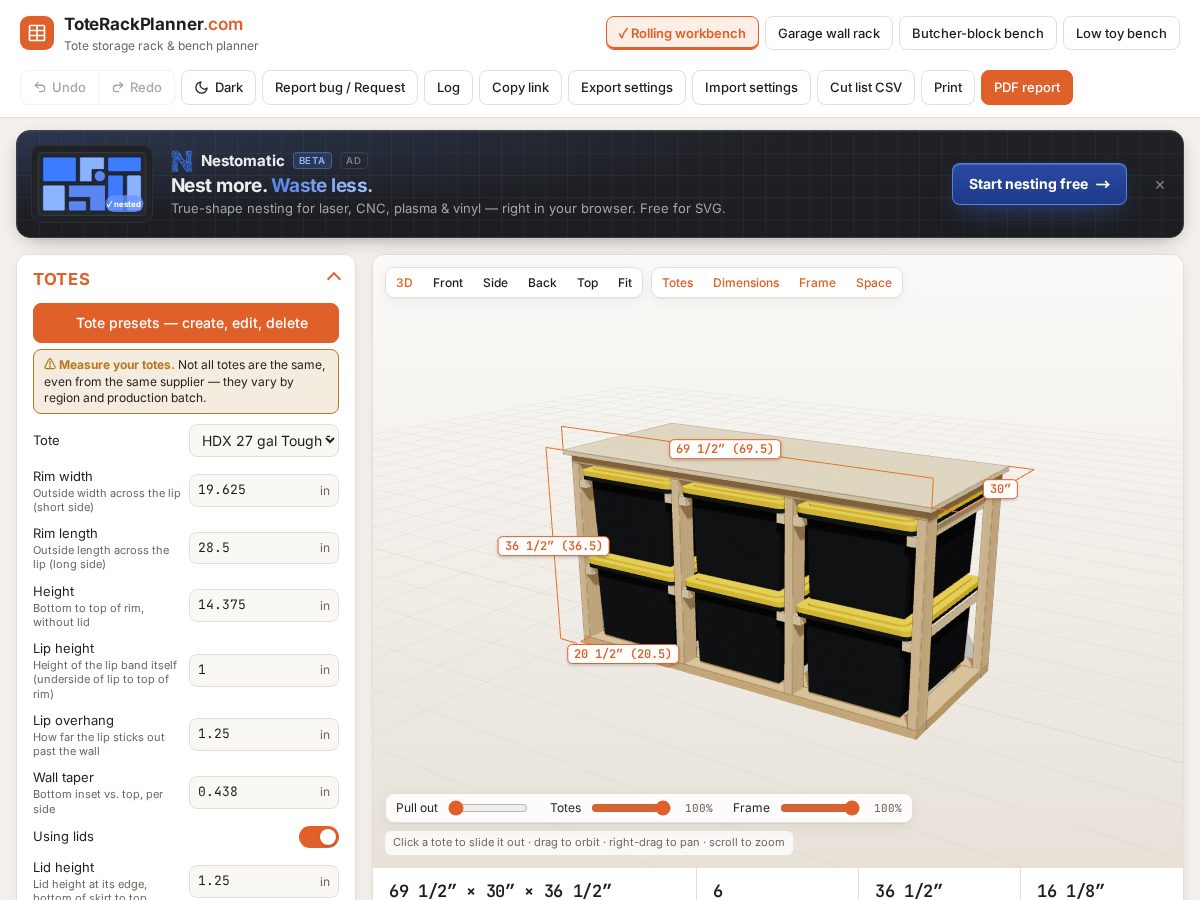Click the 69 1/2″ × 30″ × 36 1/2″ summary
The width and height of the screenshot is (1200, 900).
[x=500, y=890]
